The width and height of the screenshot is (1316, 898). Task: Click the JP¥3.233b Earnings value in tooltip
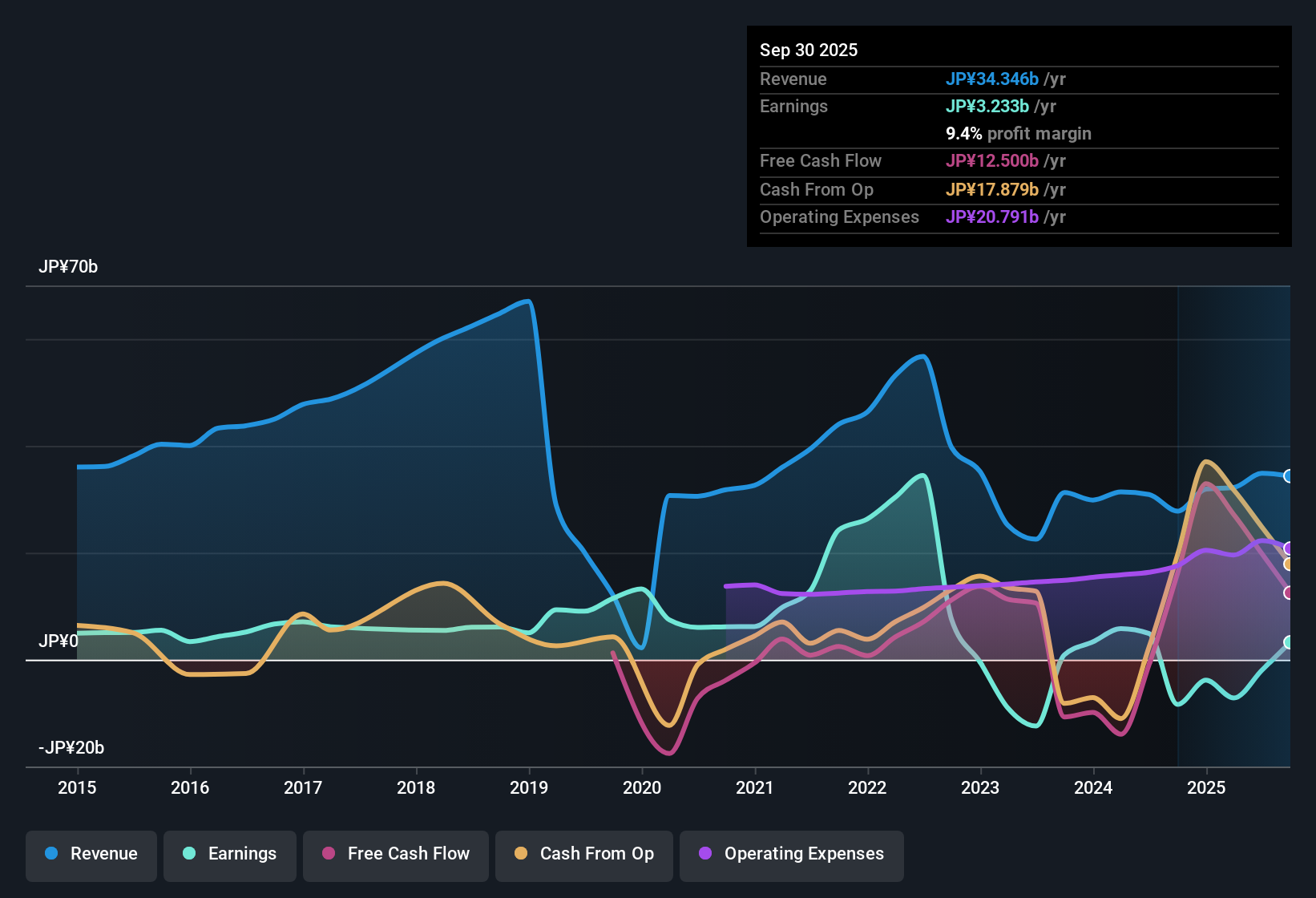[x=988, y=106]
